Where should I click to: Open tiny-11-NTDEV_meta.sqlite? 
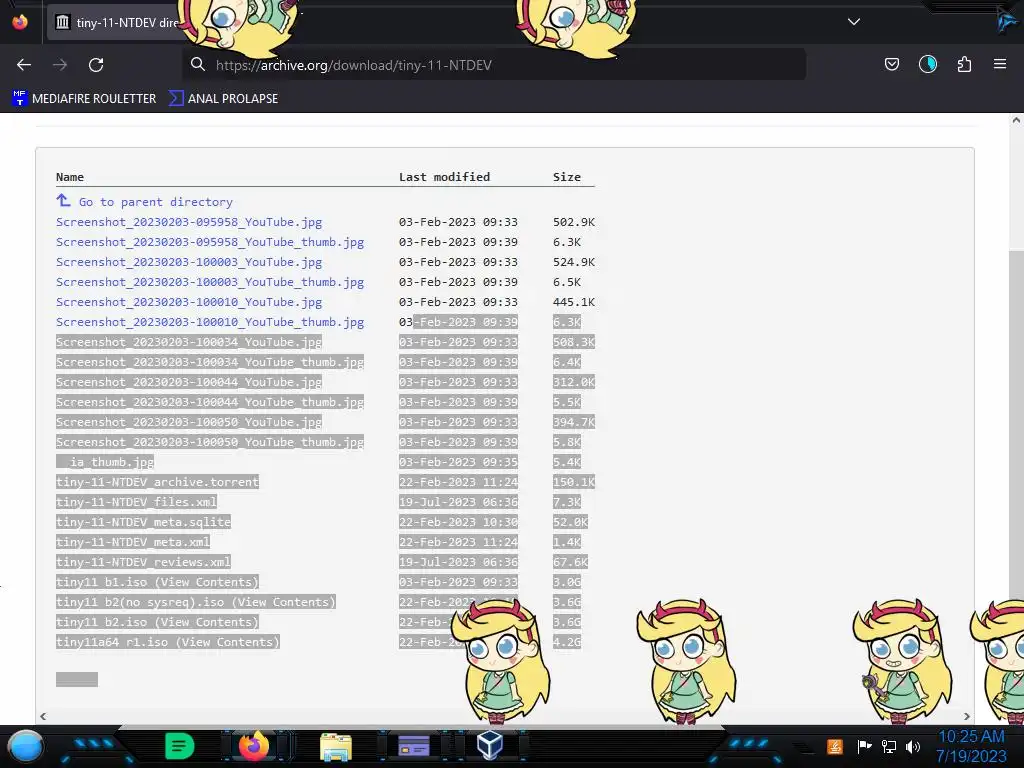(144, 522)
